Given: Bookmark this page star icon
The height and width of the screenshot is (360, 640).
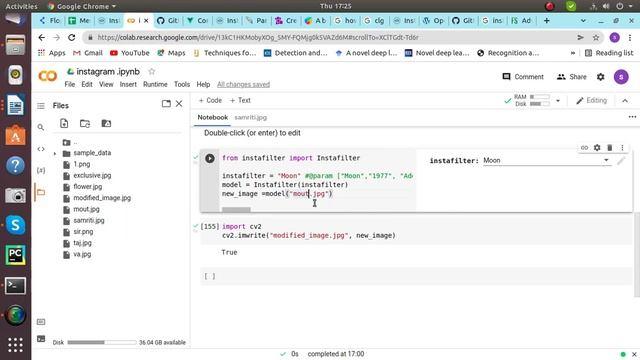Looking at the screenshot, I should tap(596, 38).
